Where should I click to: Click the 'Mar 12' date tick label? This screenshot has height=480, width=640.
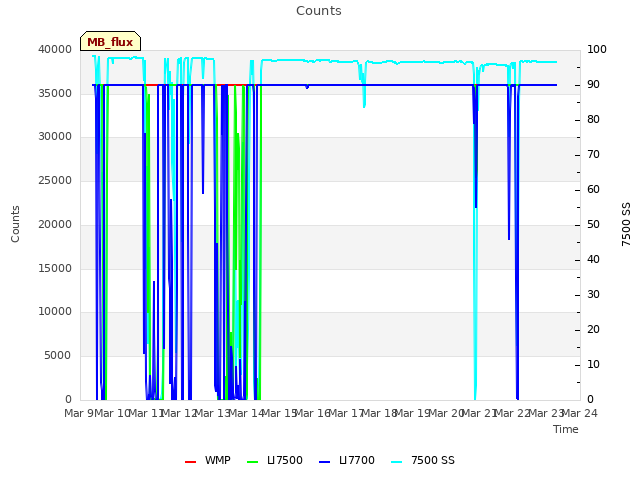(x=180, y=413)
